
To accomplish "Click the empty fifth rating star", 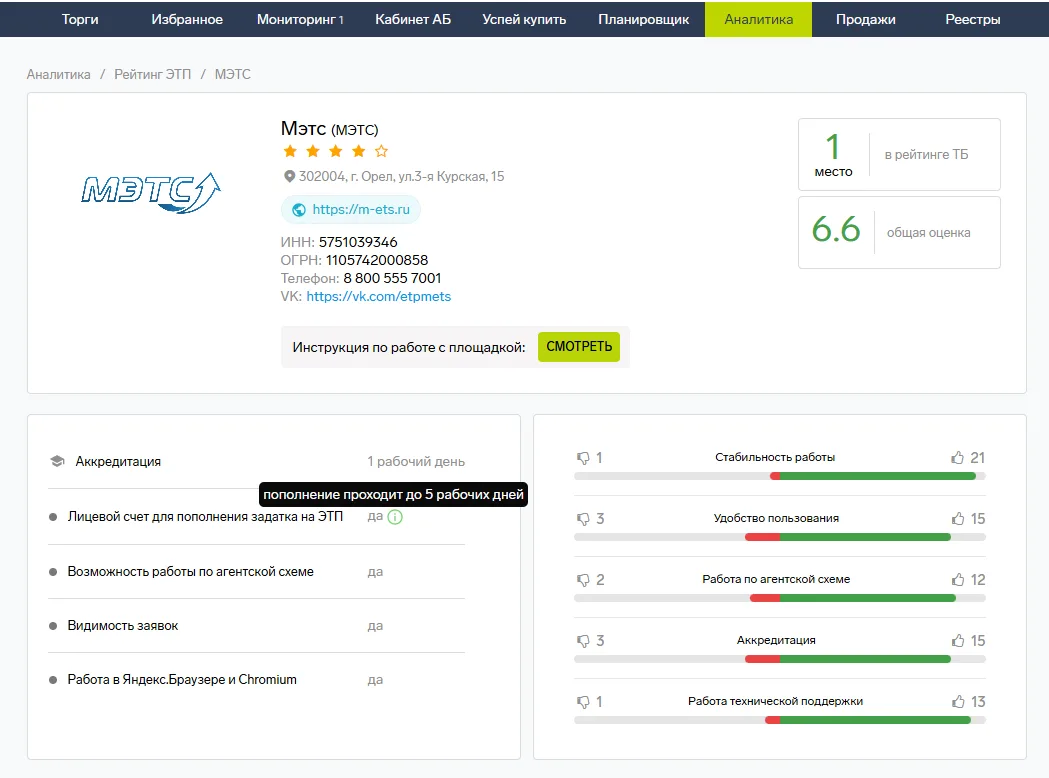I will click(381, 151).
